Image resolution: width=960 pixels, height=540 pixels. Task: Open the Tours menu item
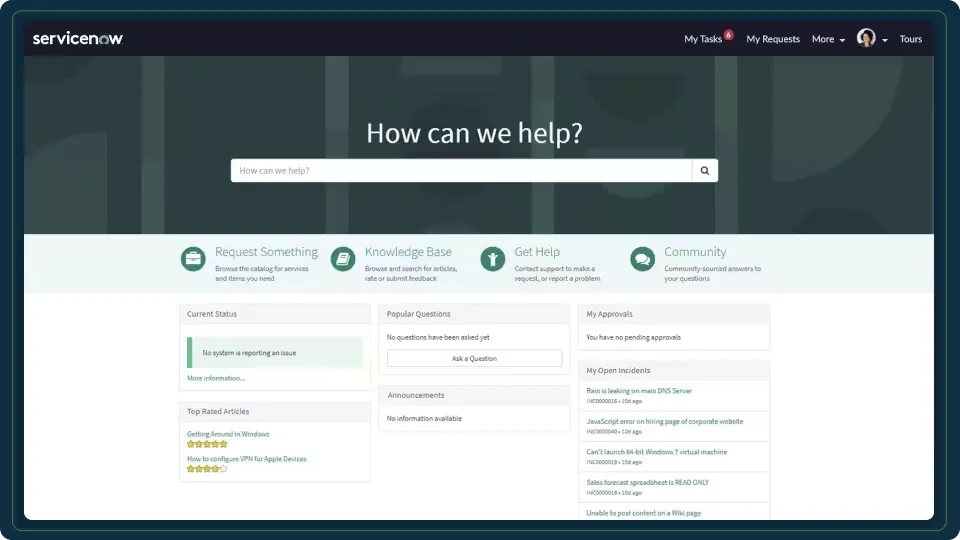(x=910, y=39)
